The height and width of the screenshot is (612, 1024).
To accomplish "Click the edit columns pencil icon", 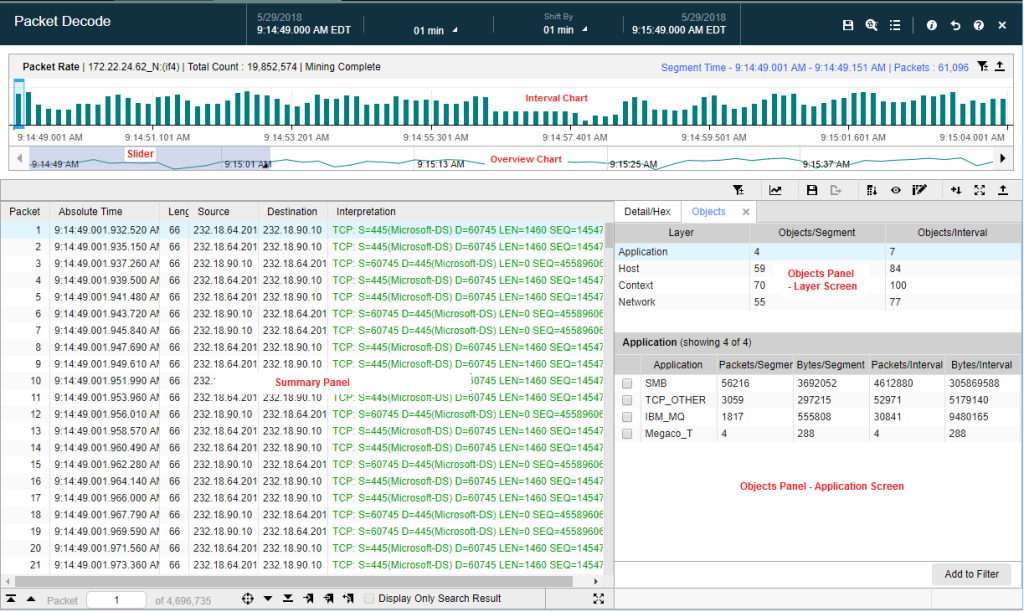I will point(919,190).
